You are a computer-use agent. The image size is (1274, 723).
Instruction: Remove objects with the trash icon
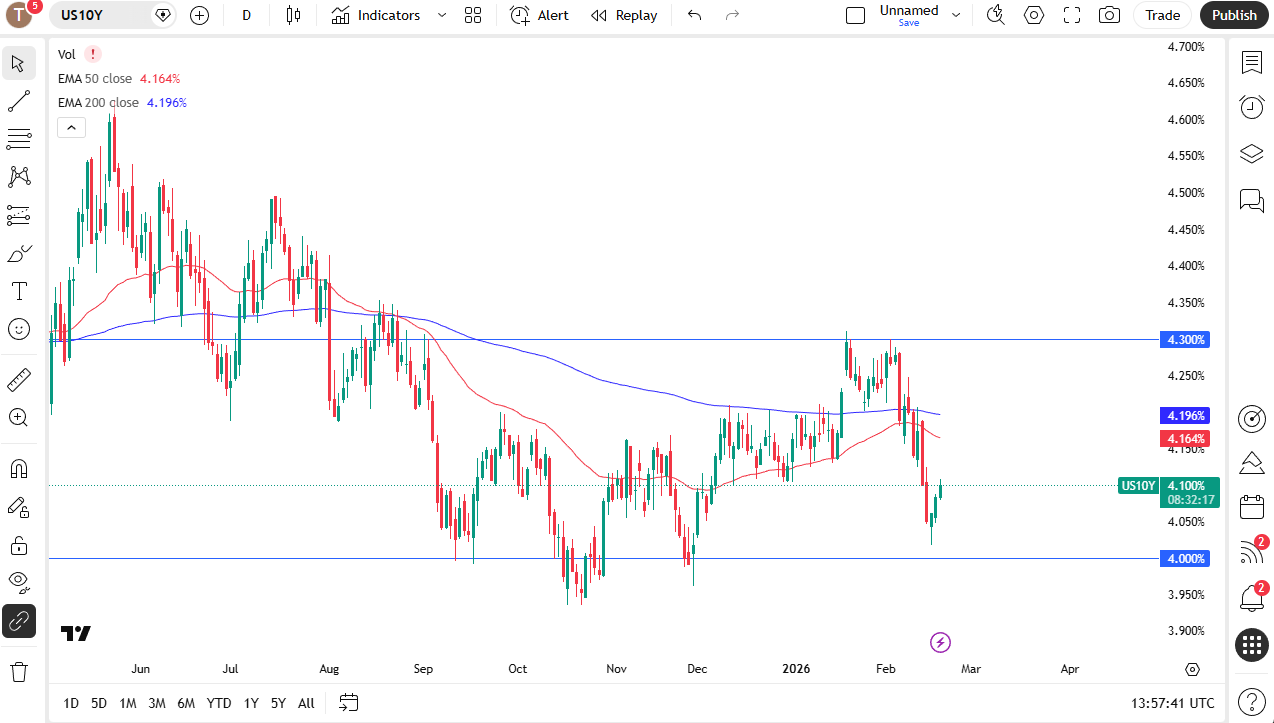[x=18, y=671]
